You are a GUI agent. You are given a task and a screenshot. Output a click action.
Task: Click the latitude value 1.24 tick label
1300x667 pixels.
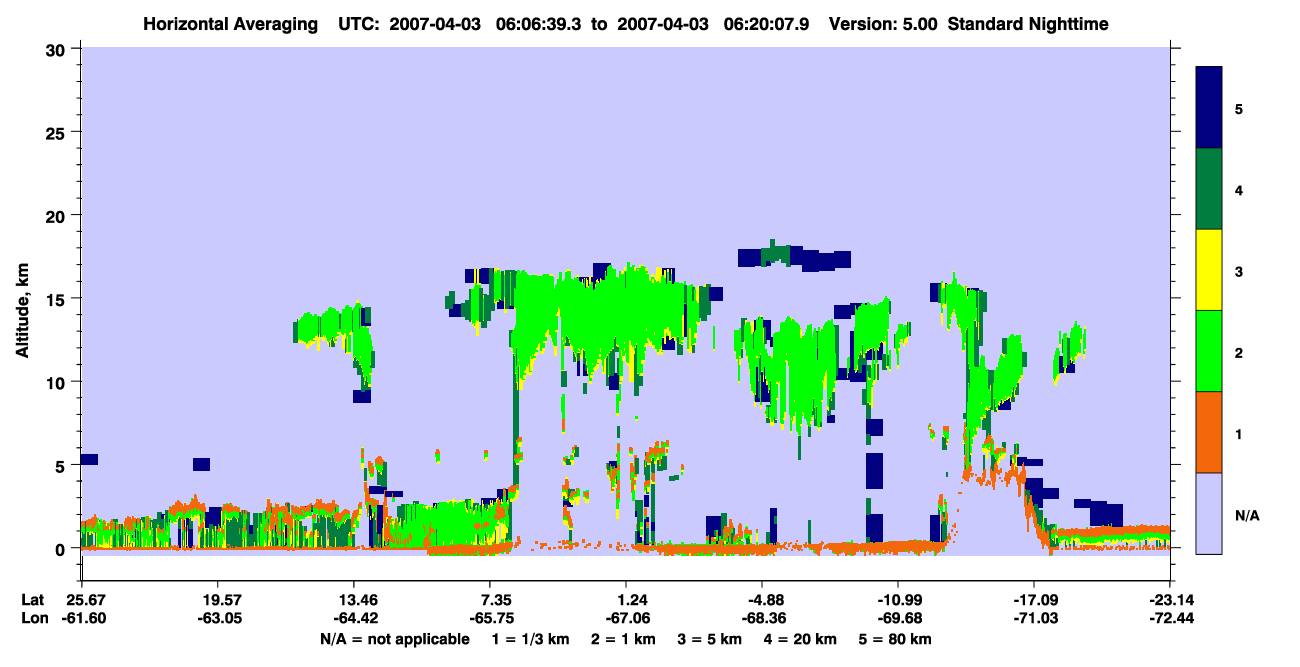pos(626,600)
